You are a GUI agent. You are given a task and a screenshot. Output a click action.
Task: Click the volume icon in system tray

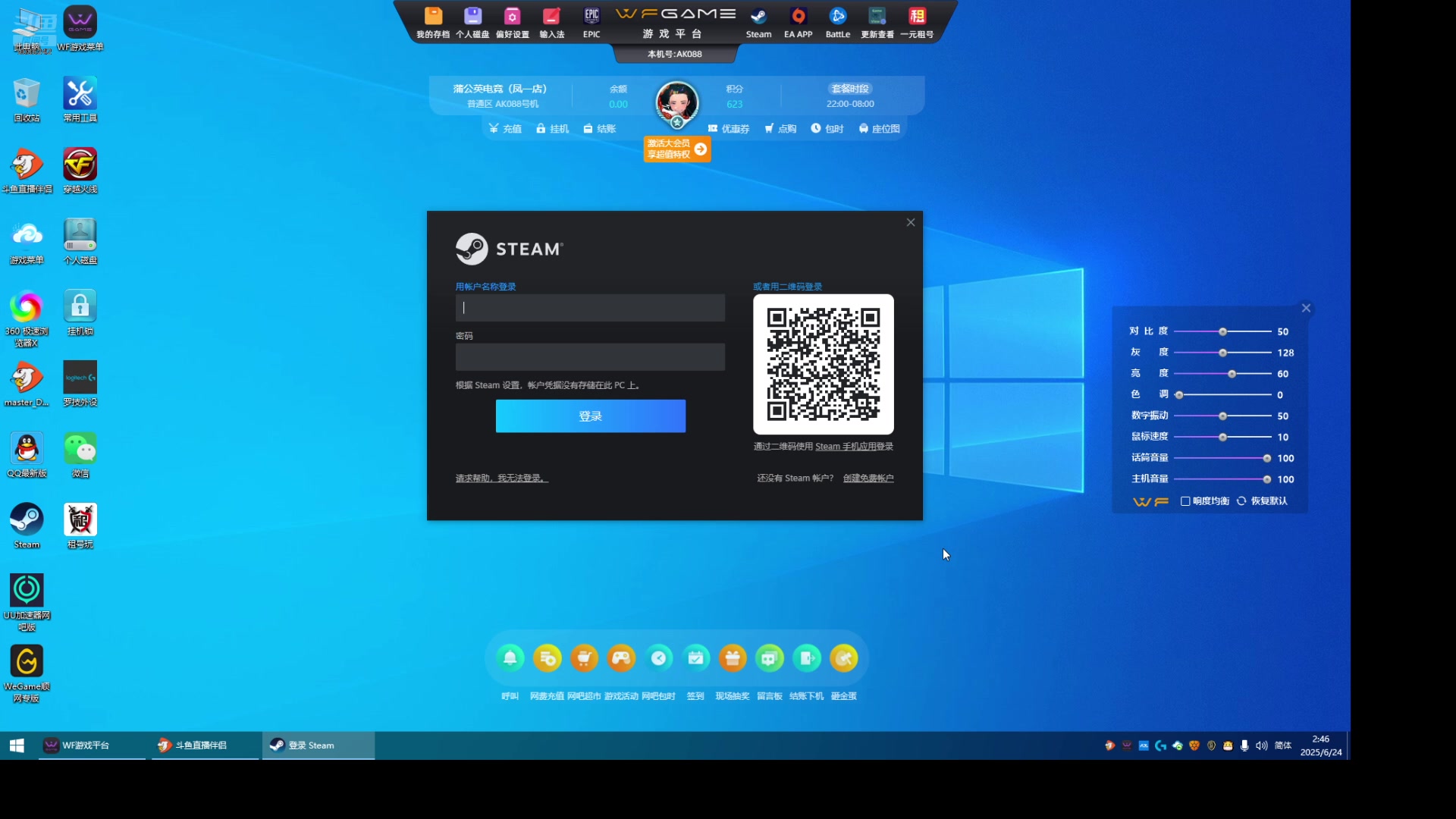(x=1261, y=745)
